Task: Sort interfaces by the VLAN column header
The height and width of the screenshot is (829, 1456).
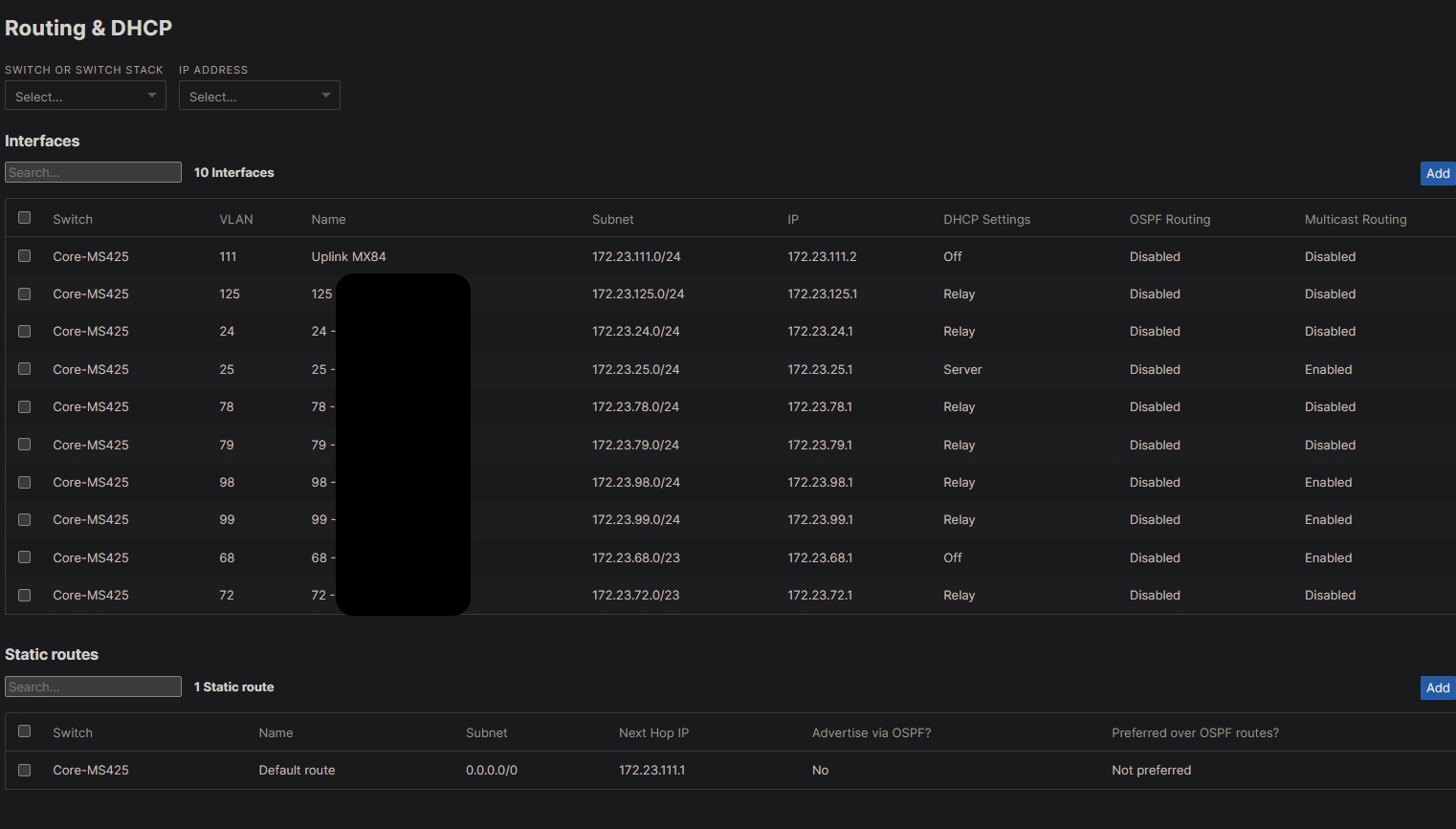Action: (x=236, y=218)
